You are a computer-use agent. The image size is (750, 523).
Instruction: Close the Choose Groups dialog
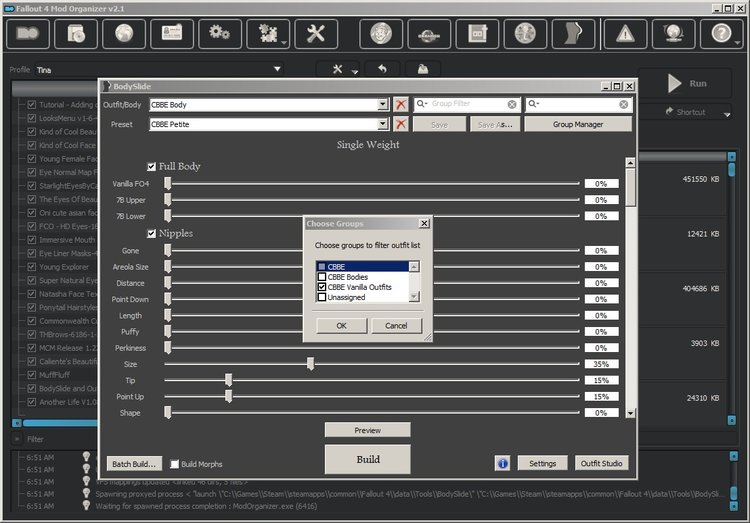tap(424, 223)
